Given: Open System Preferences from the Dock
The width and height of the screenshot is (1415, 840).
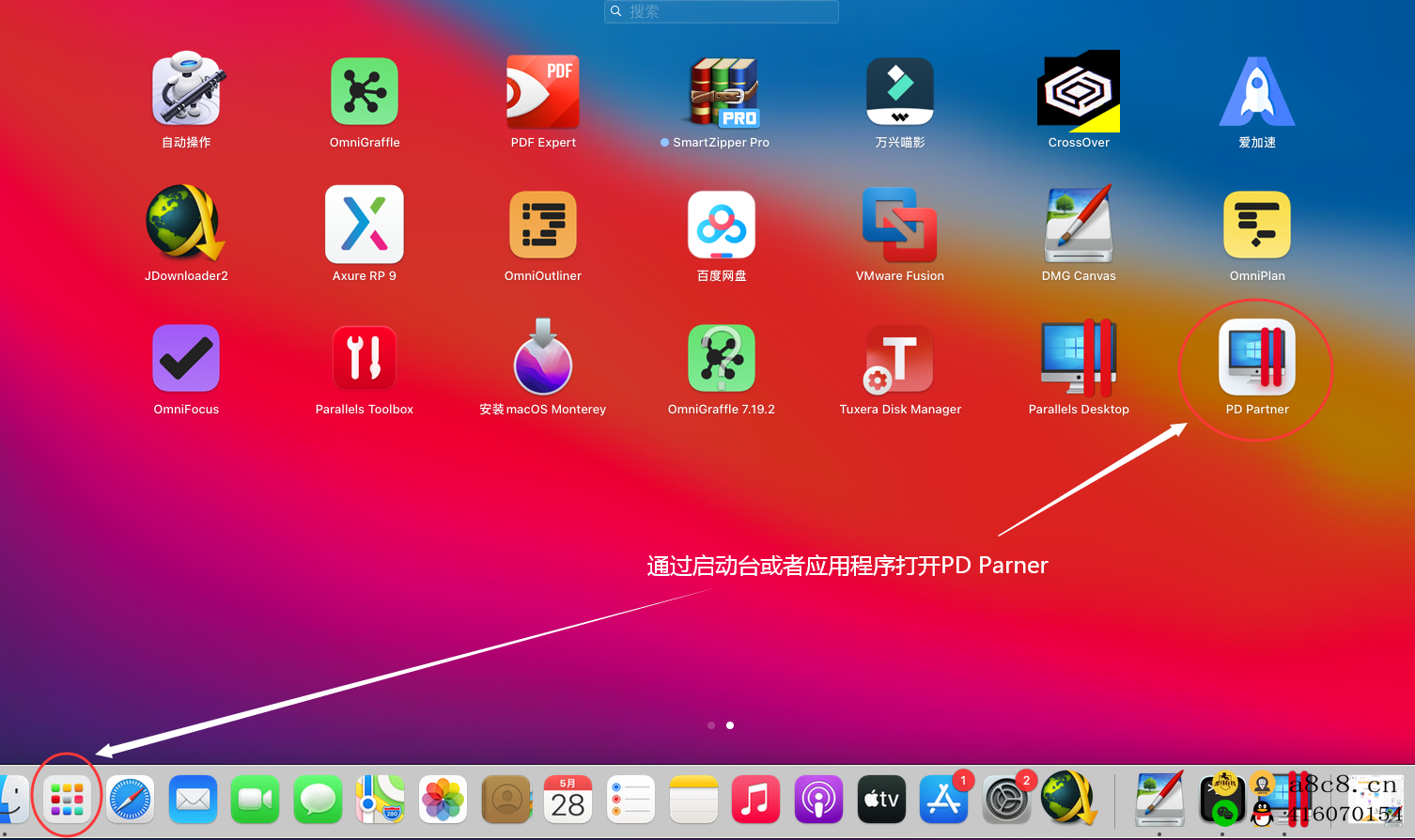Looking at the screenshot, I should point(1006,800).
